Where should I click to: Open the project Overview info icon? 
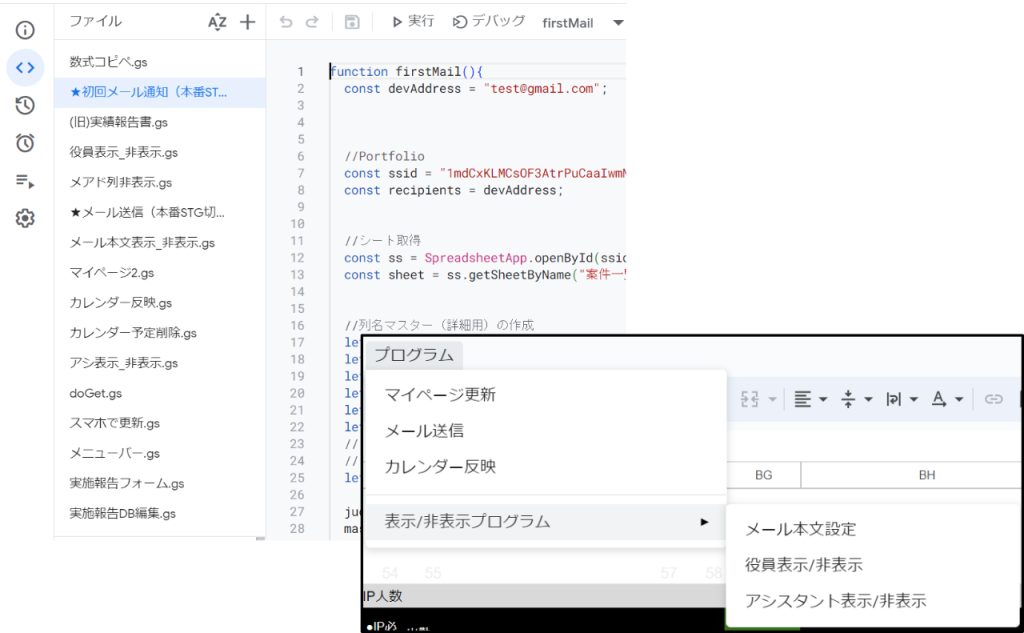coord(25,30)
